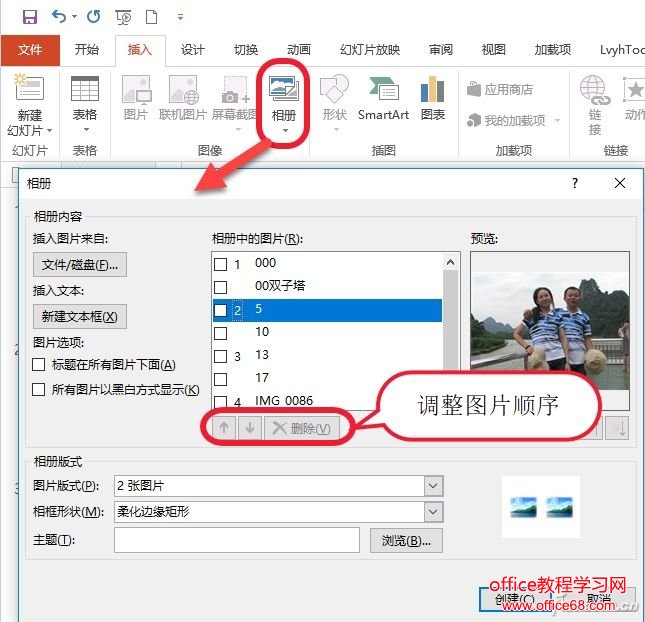Switch to the 设计 ribbon tab
645x622 pixels.
(x=192, y=50)
